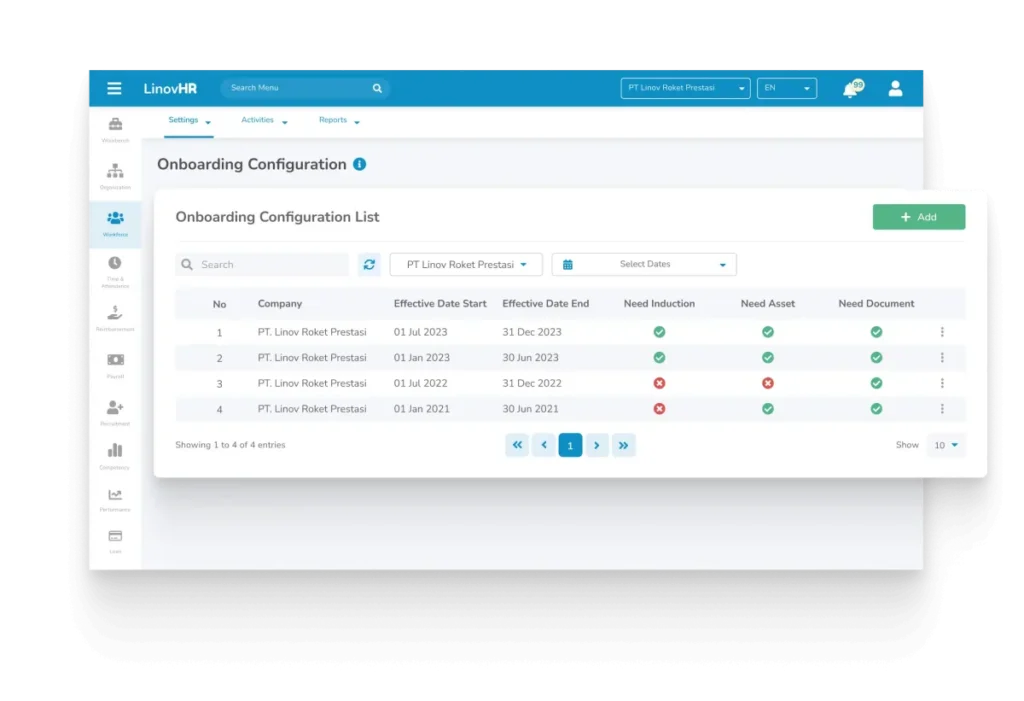Open the three-dot menu for row 1
The image size is (1024, 701).
coord(942,332)
